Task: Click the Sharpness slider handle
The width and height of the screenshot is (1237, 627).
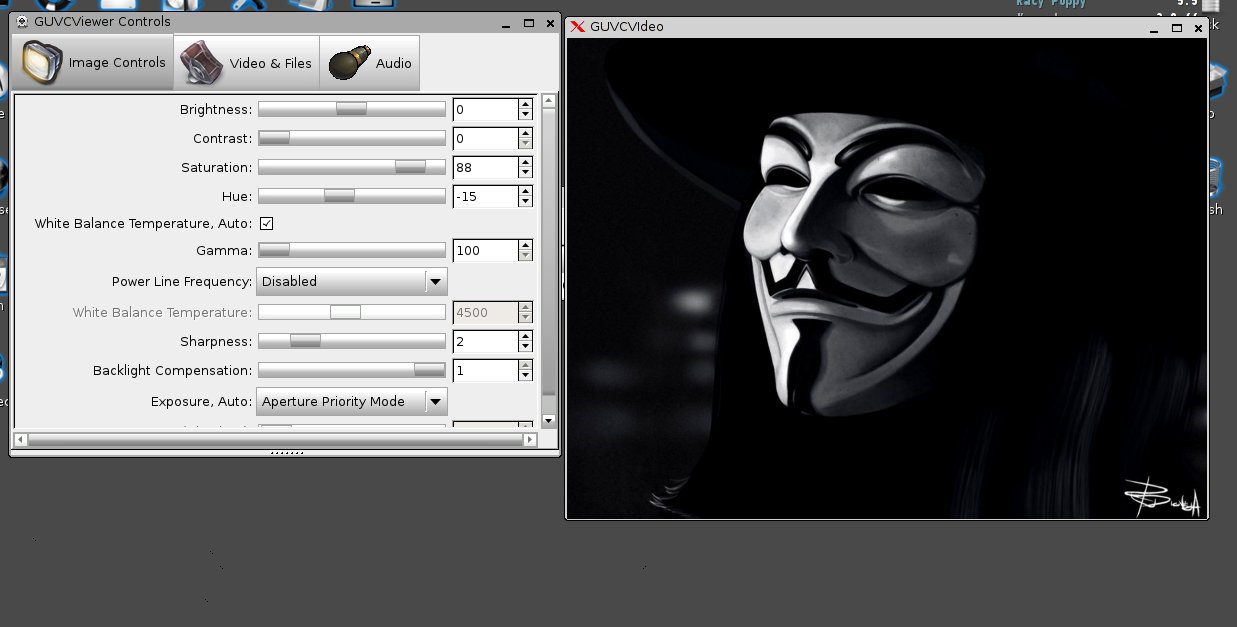Action: tap(305, 341)
